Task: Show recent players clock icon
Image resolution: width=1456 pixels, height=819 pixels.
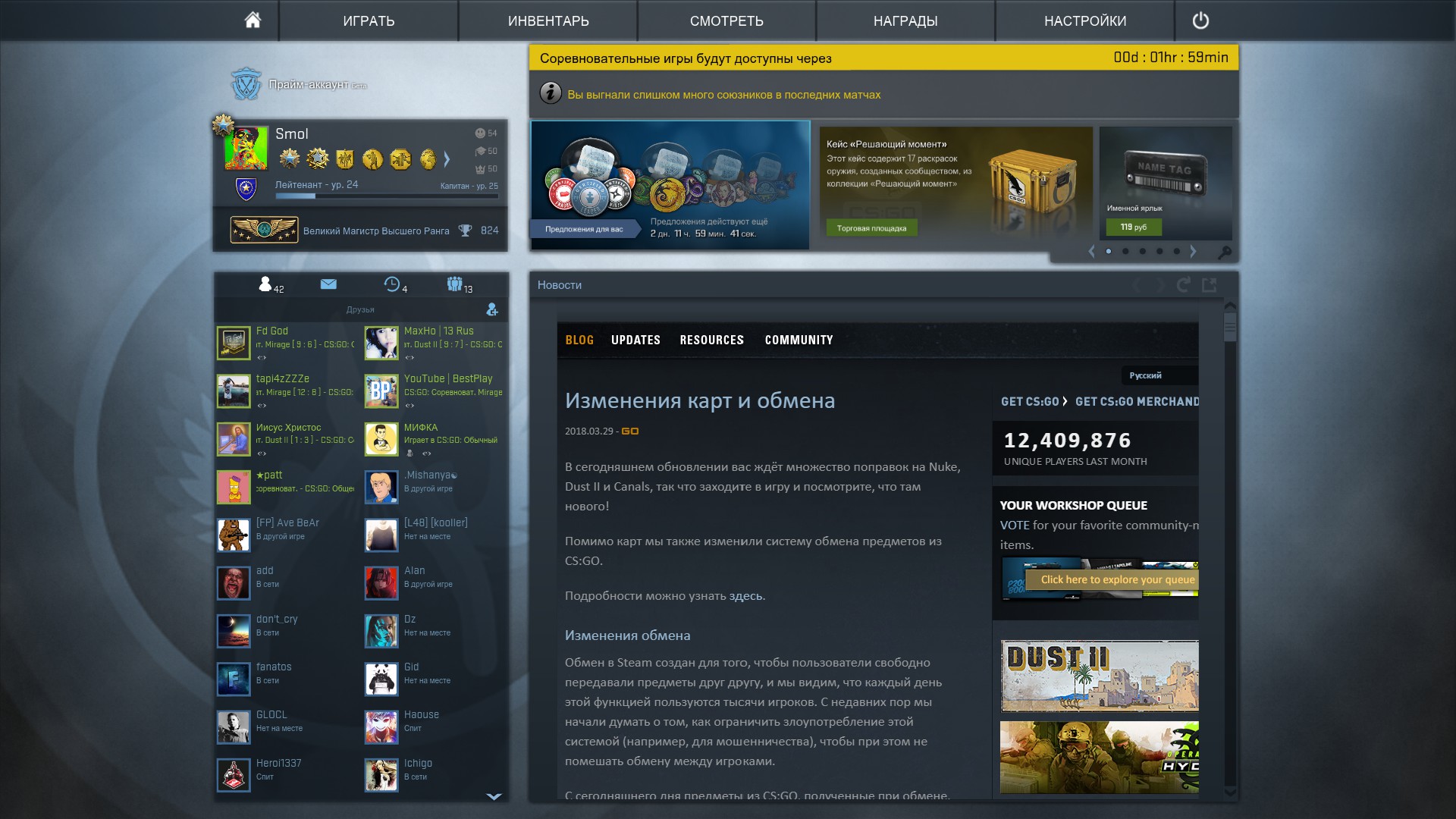Action: click(392, 284)
